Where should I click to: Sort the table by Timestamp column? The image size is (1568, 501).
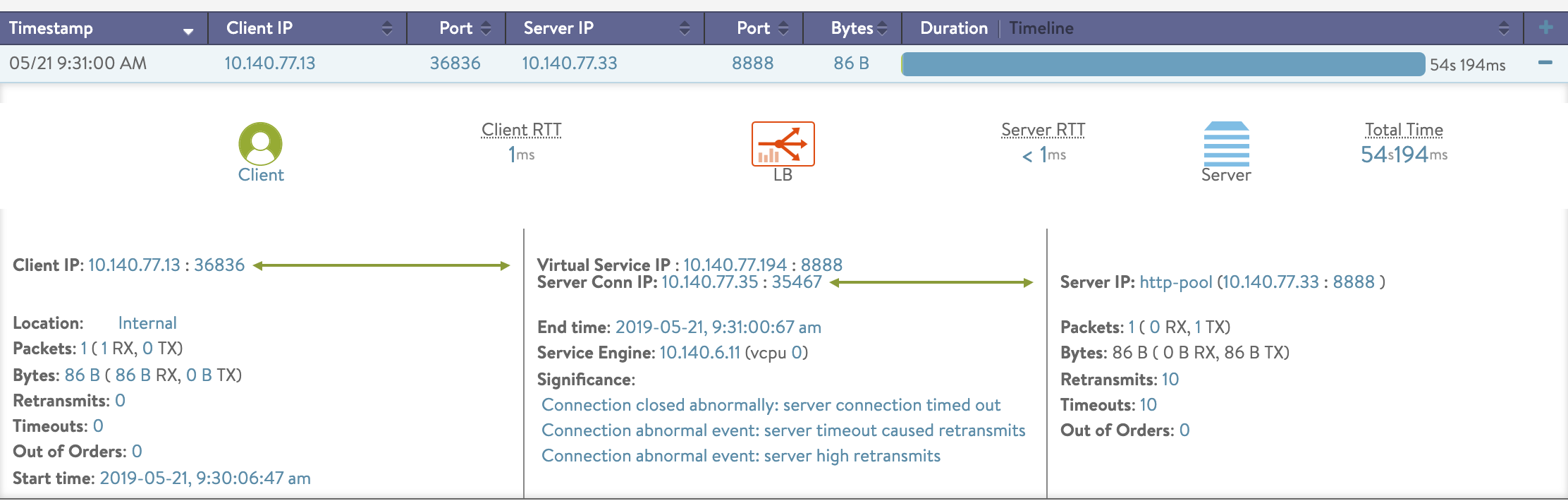click(188, 30)
